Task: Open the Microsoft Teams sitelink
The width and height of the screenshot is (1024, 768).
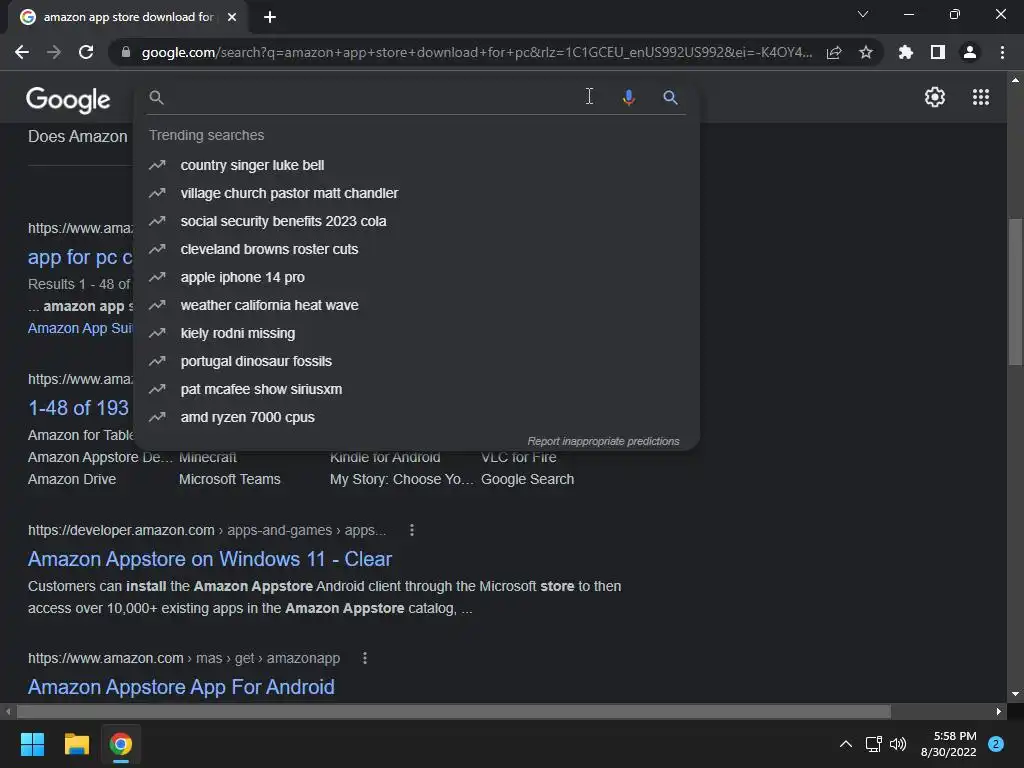Action: (x=229, y=479)
